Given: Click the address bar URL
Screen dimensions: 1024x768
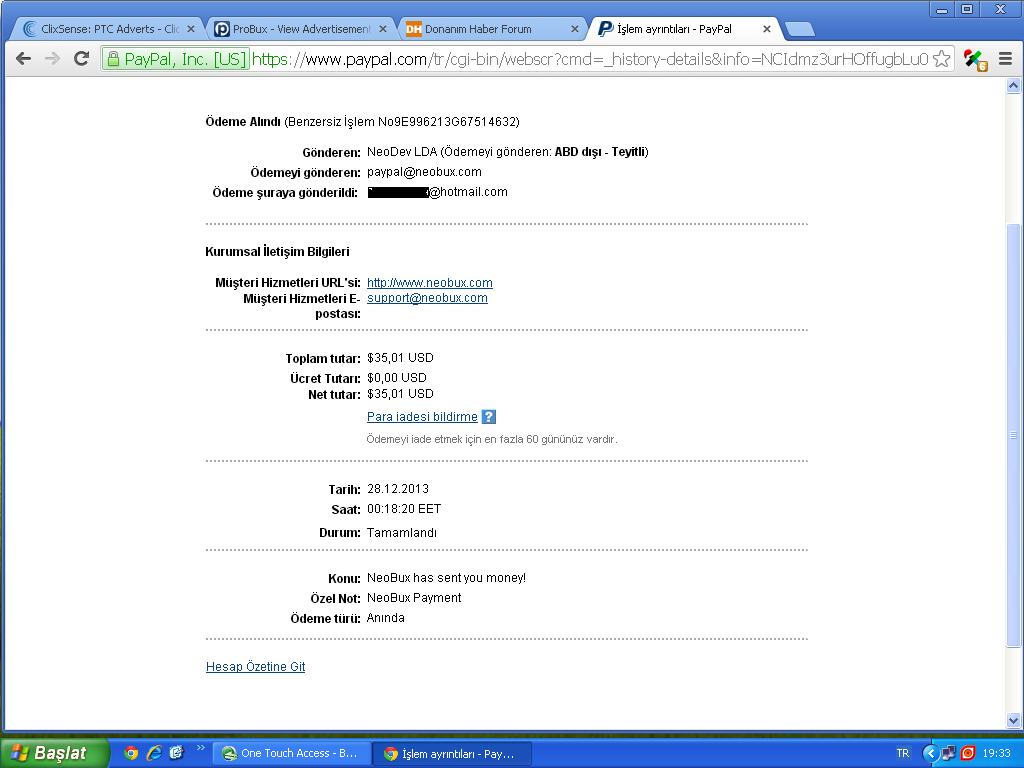Looking at the screenshot, I should (x=590, y=59).
